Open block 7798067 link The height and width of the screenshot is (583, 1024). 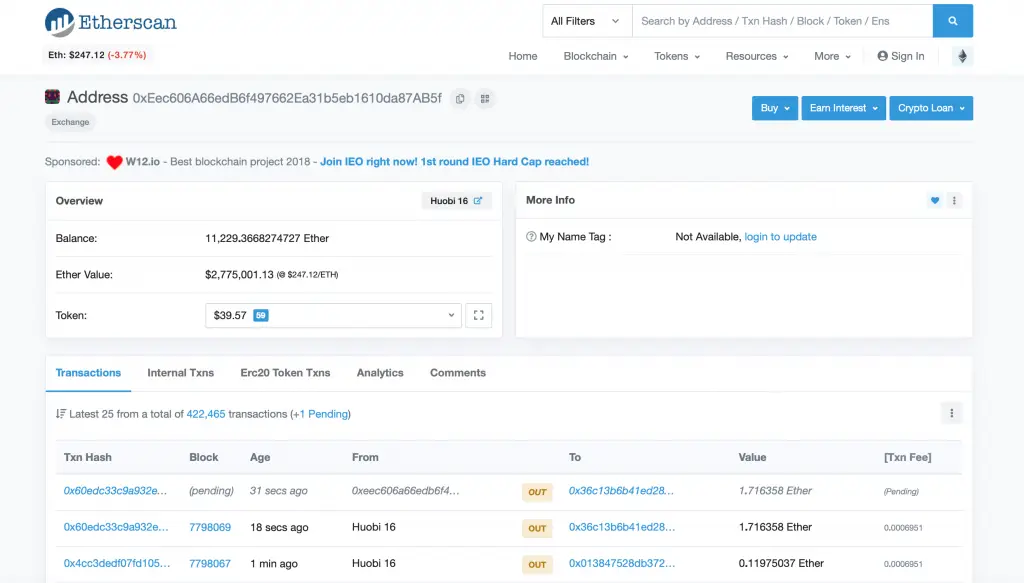point(210,563)
